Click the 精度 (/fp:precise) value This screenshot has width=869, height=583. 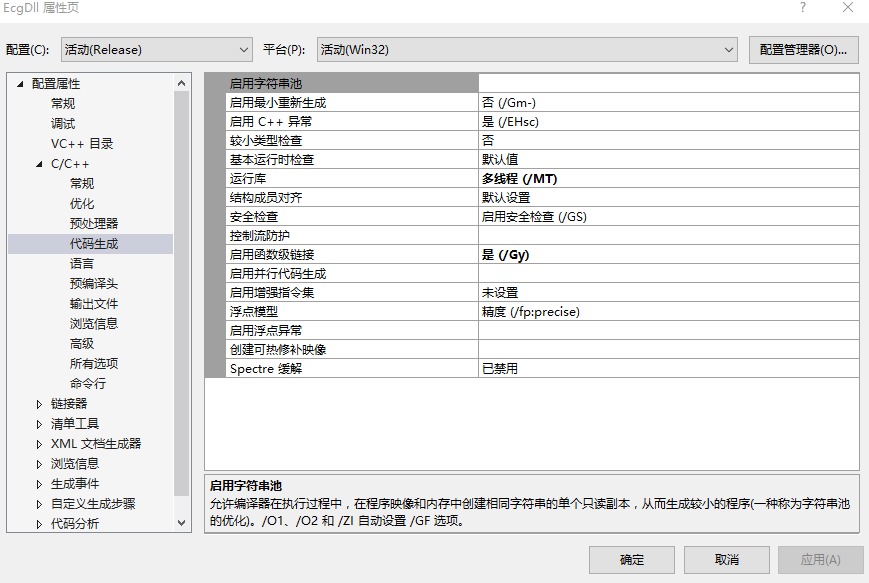tap(668, 311)
